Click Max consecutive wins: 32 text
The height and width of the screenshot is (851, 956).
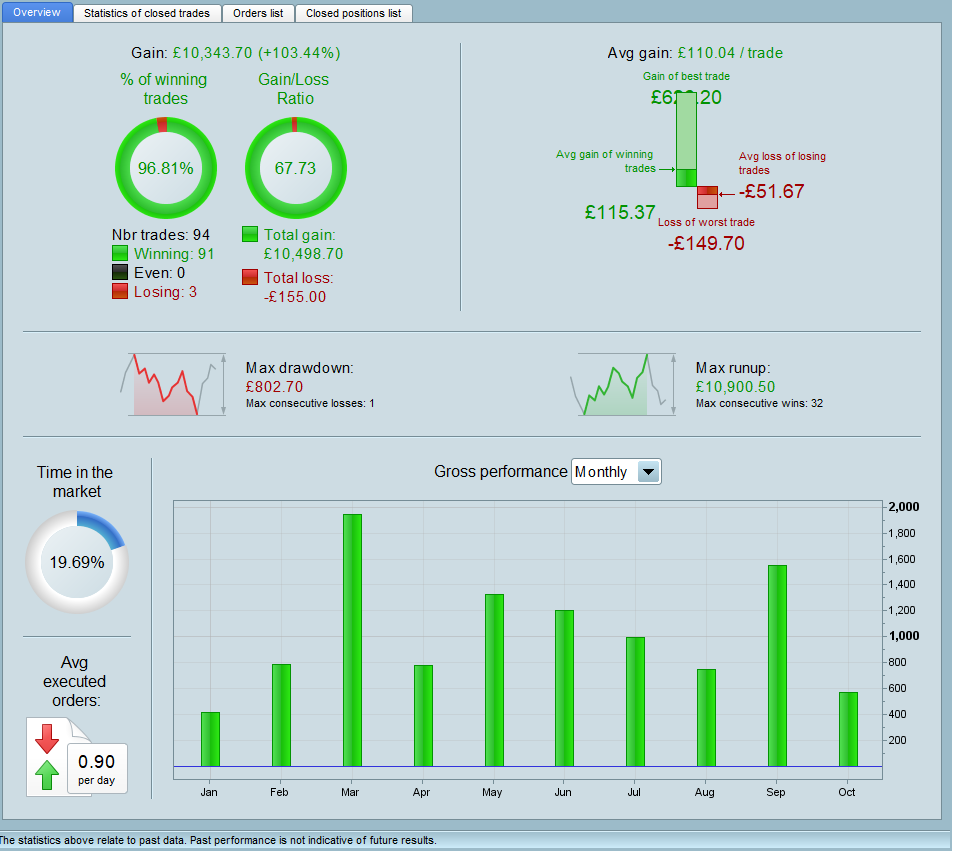760,403
